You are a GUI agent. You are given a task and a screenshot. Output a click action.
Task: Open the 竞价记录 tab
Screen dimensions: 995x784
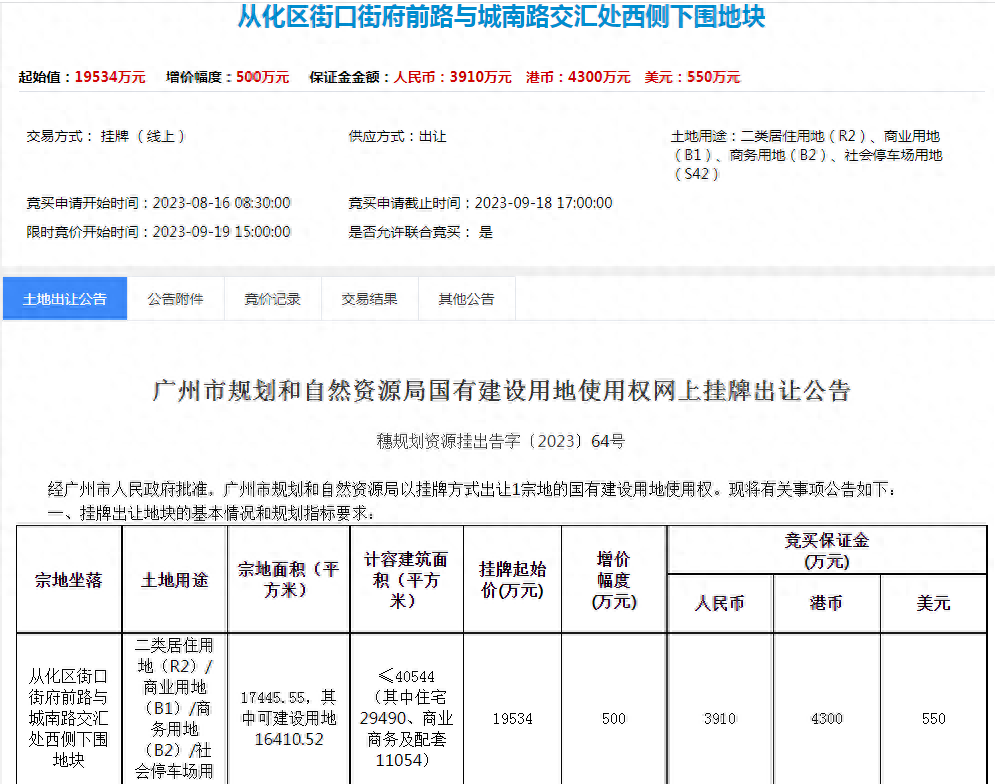pyautogui.click(x=272, y=298)
